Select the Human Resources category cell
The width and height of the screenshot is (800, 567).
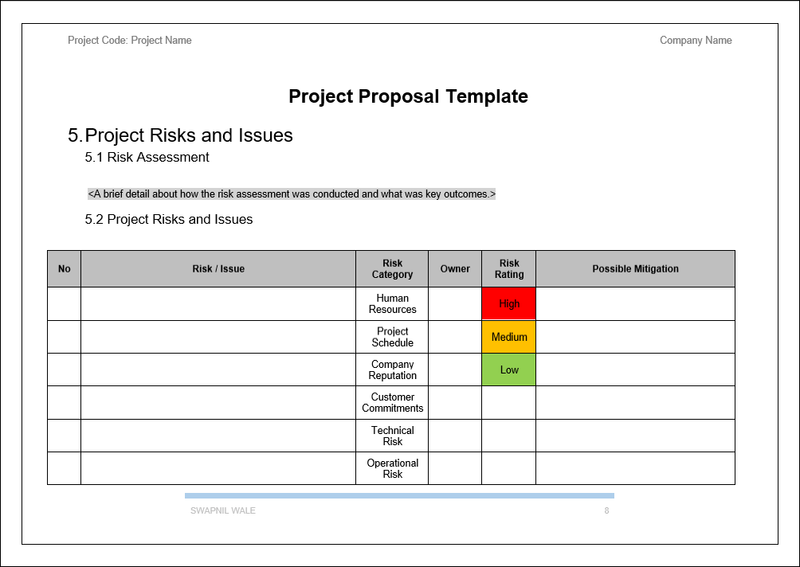click(392, 304)
